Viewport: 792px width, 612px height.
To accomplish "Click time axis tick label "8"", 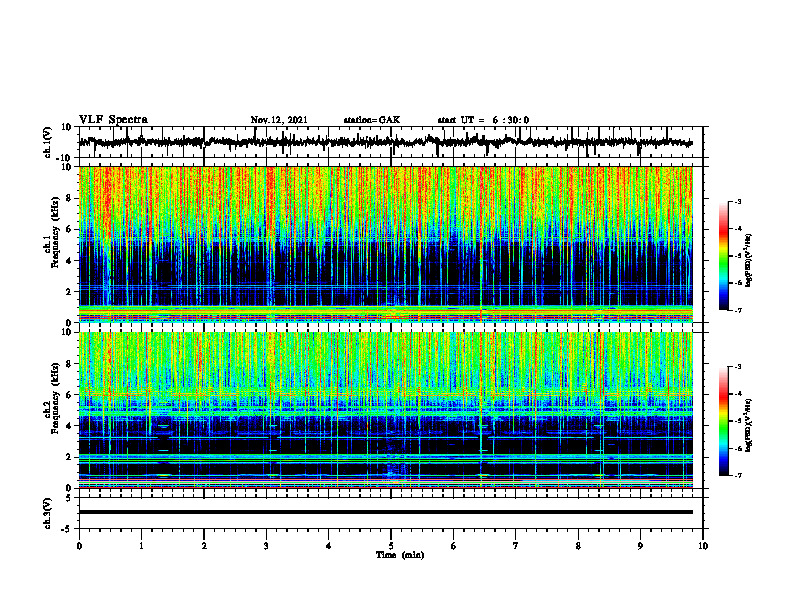I will [578, 546].
